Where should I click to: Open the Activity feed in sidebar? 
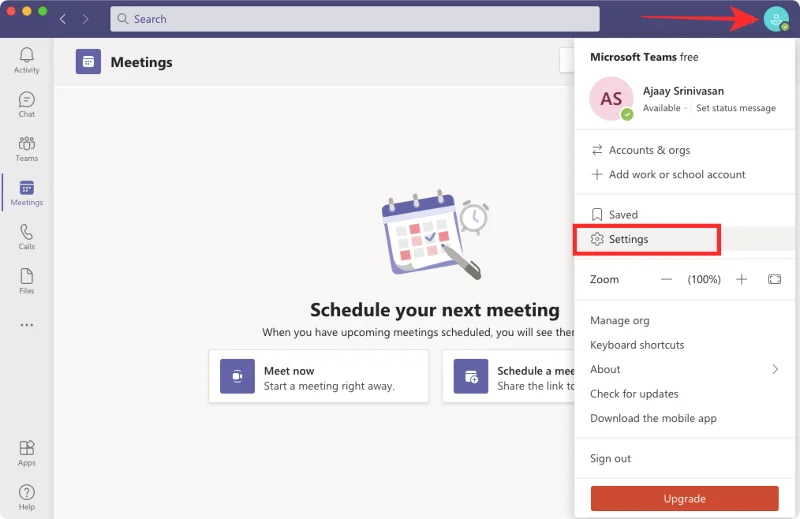pos(27,60)
